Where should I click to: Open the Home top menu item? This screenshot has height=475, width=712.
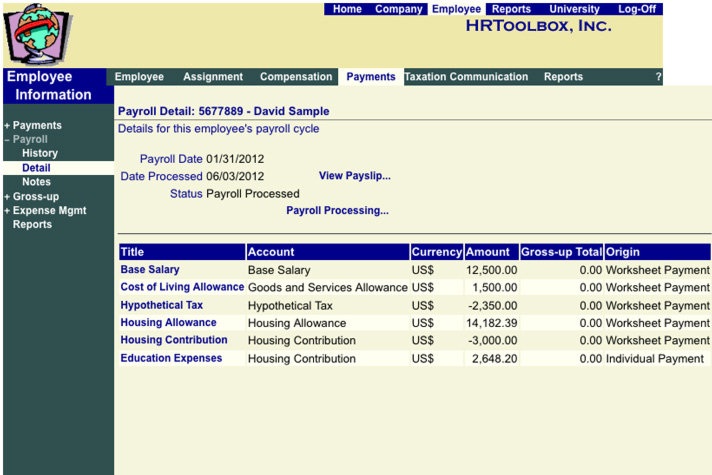(x=347, y=9)
